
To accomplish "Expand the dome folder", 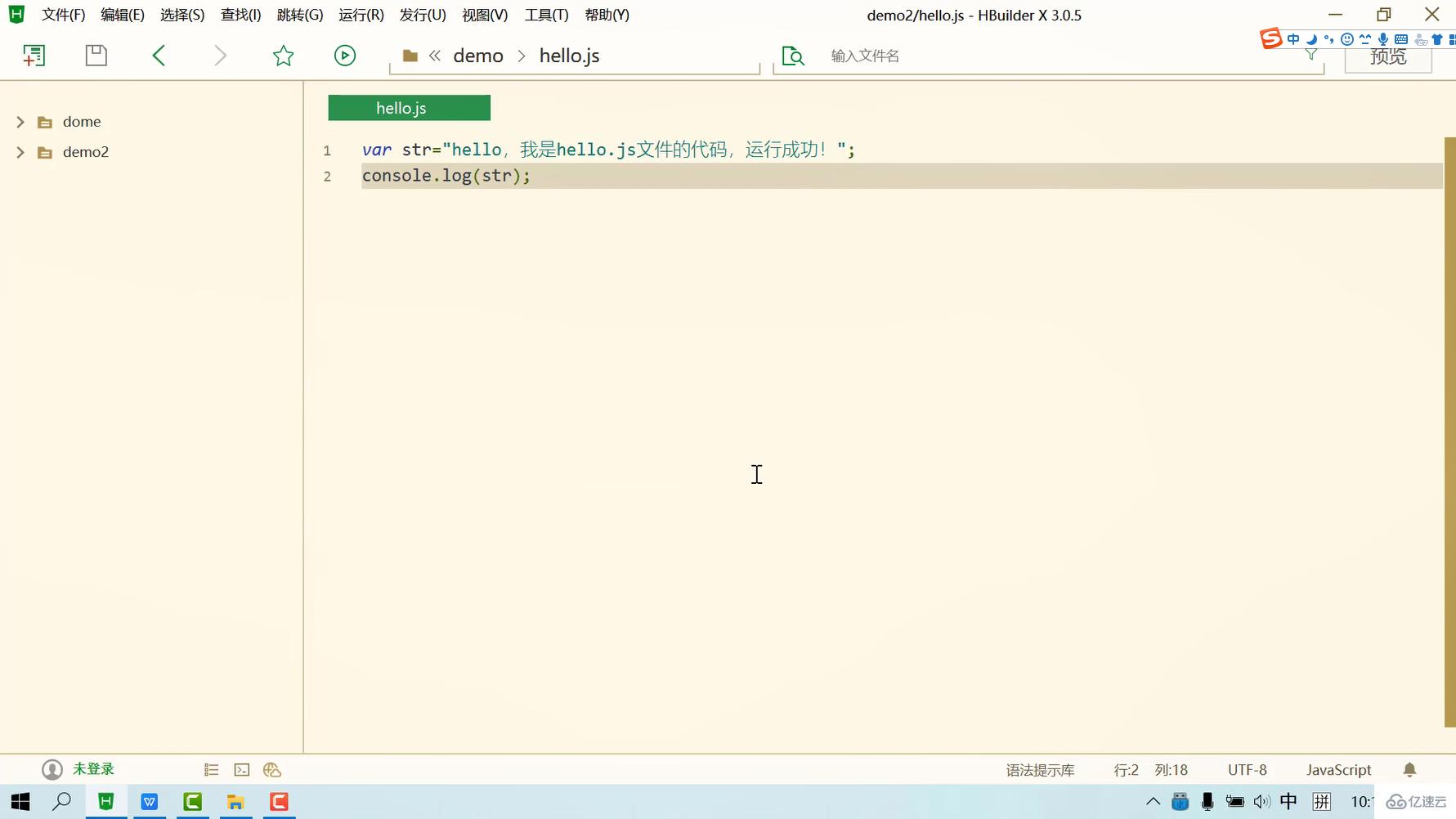I will [x=20, y=122].
